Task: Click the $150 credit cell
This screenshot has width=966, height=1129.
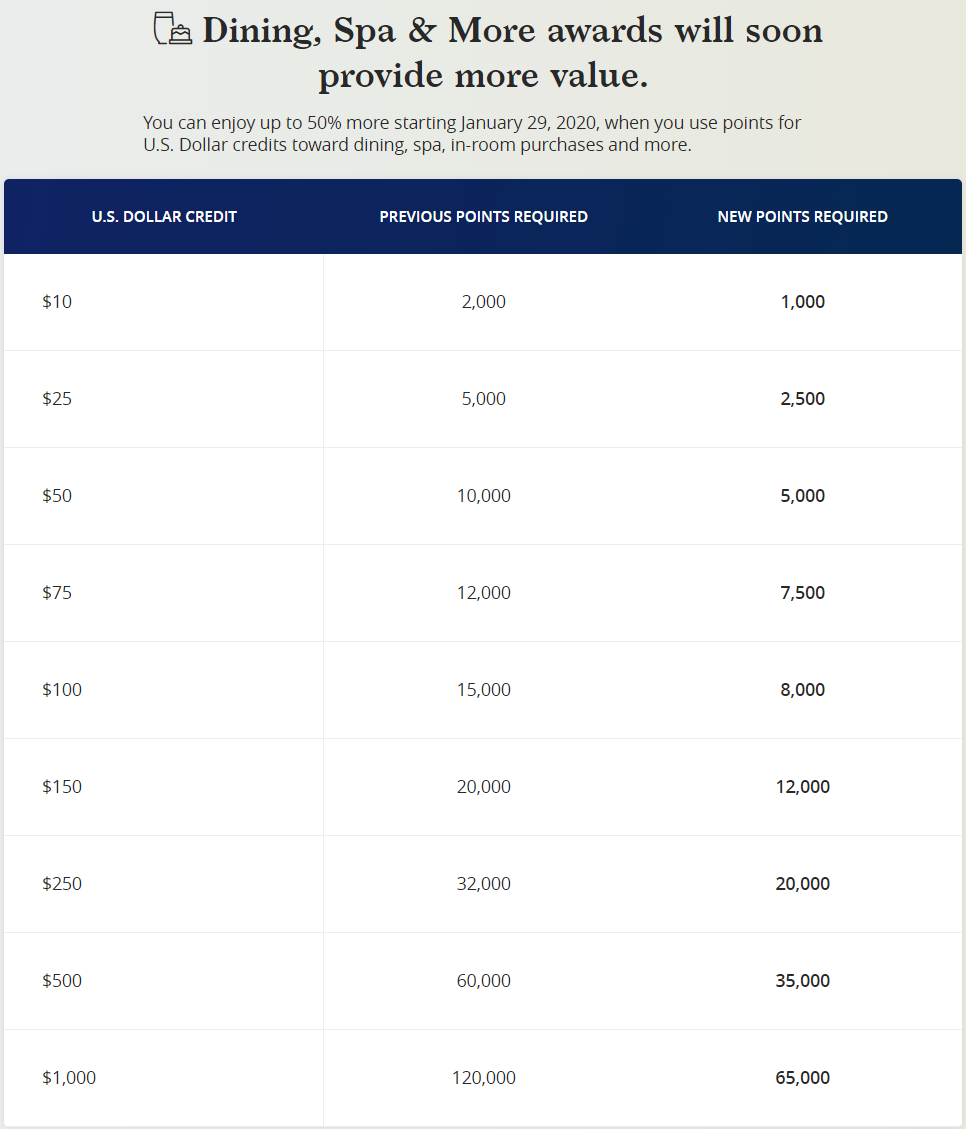Action: coord(62,786)
